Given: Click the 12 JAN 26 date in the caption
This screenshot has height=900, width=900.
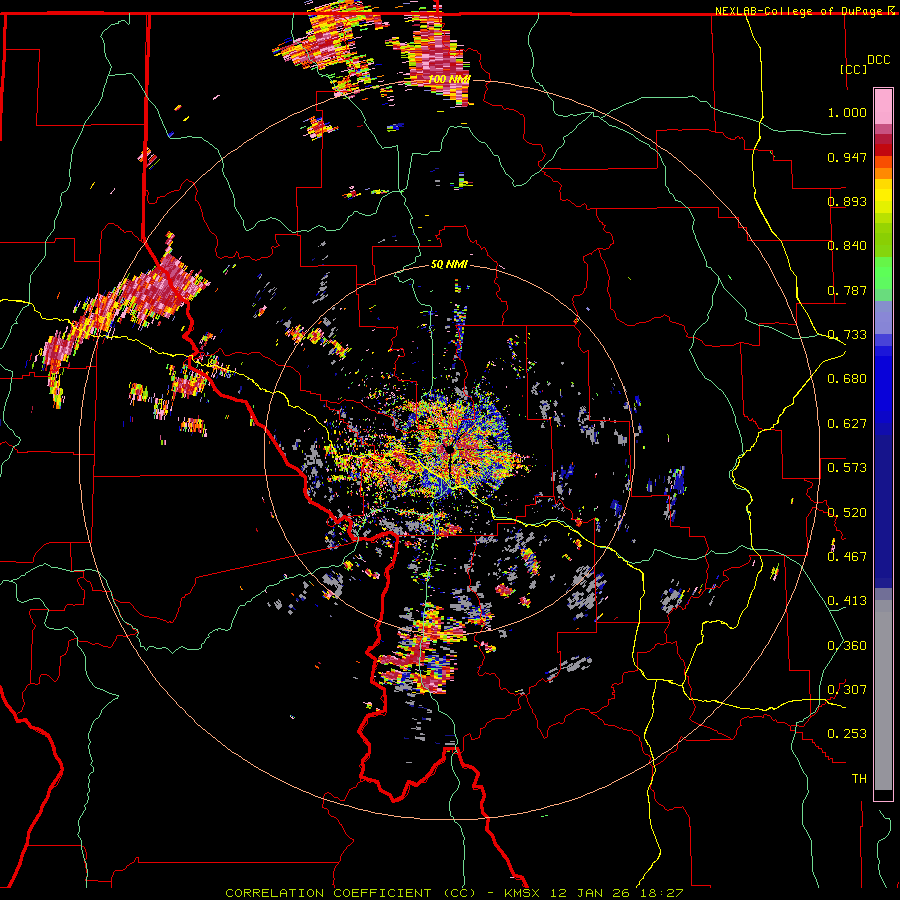Looking at the screenshot, I should 590,893.
